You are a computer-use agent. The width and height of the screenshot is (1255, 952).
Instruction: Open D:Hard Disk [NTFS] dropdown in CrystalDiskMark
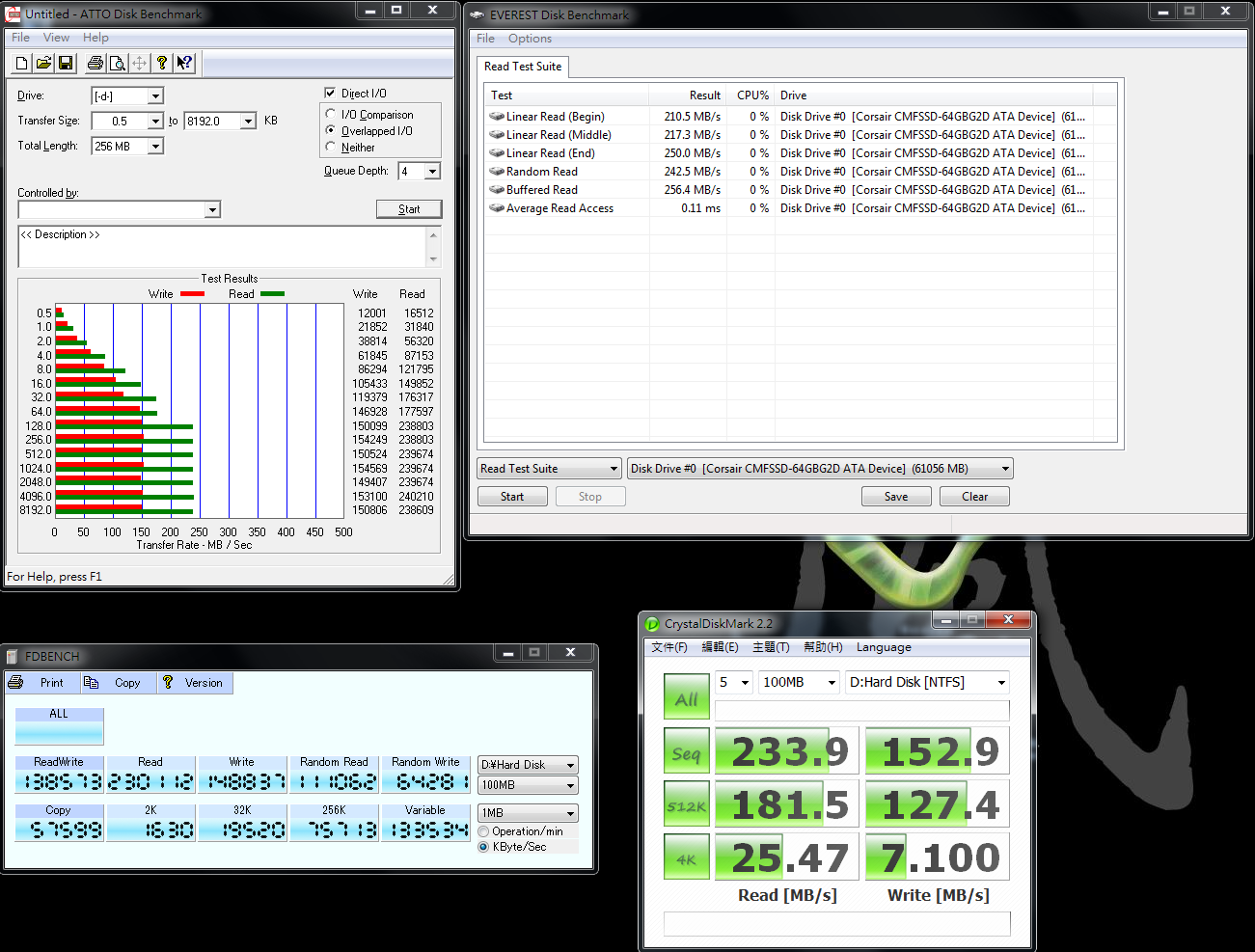tap(927, 682)
